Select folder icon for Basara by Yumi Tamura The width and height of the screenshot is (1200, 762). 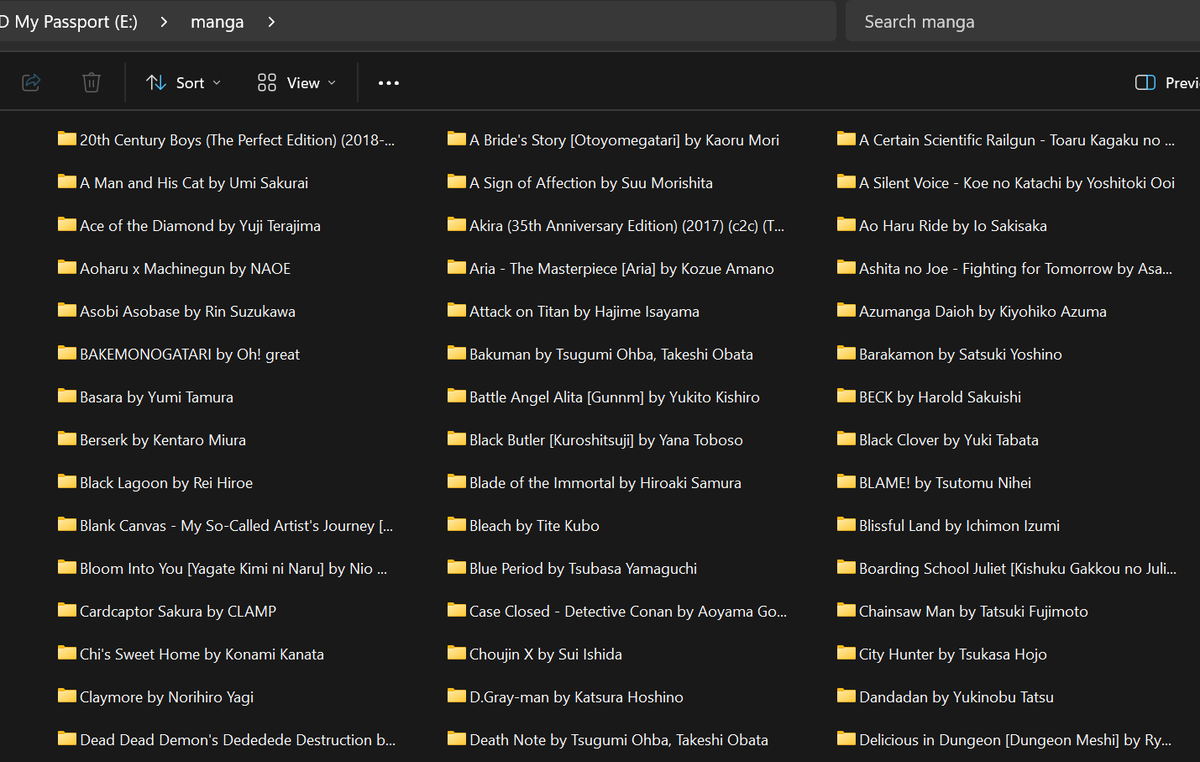[67, 397]
